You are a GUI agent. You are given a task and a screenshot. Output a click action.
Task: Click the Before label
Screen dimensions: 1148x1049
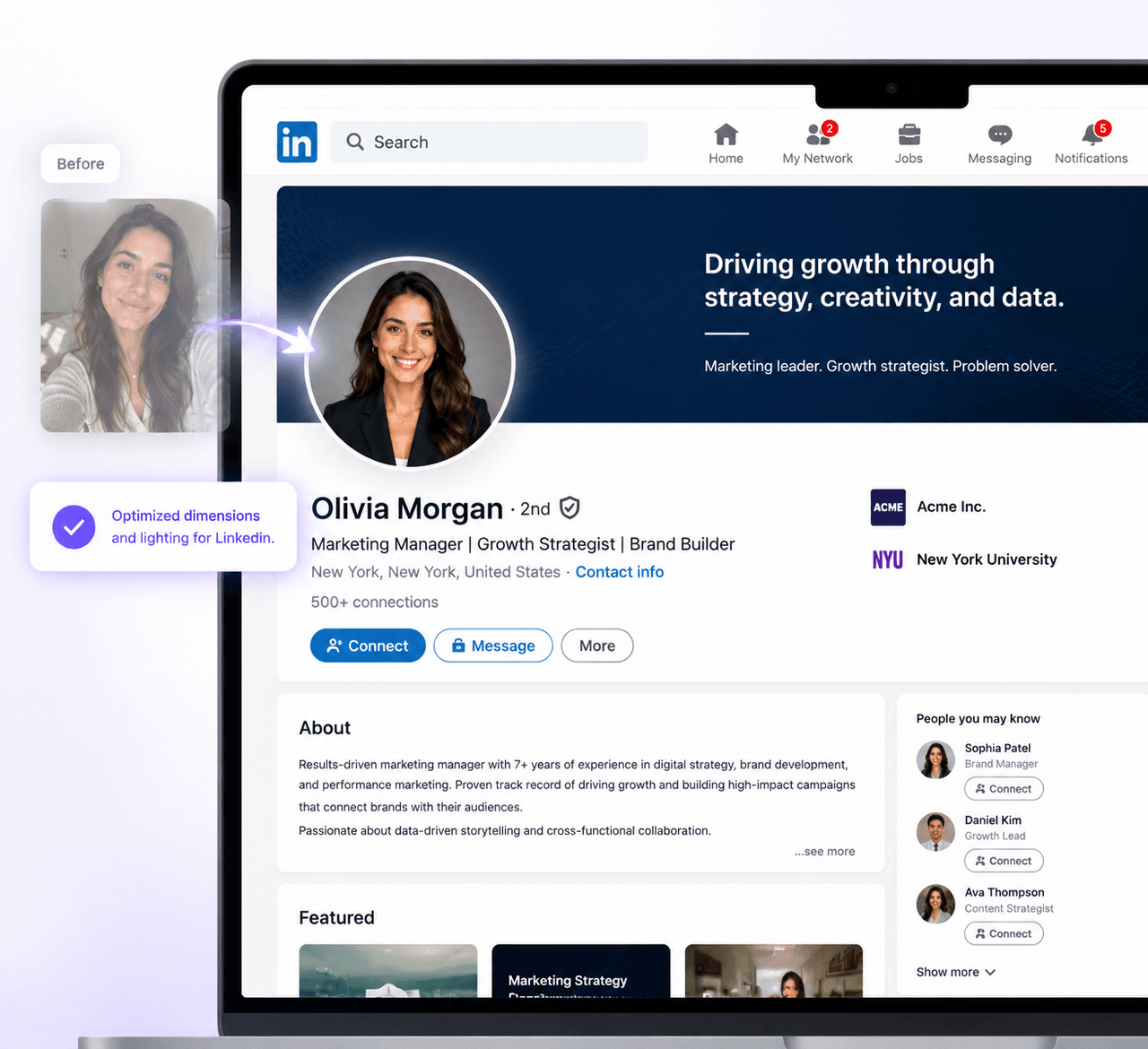pyautogui.click(x=81, y=164)
